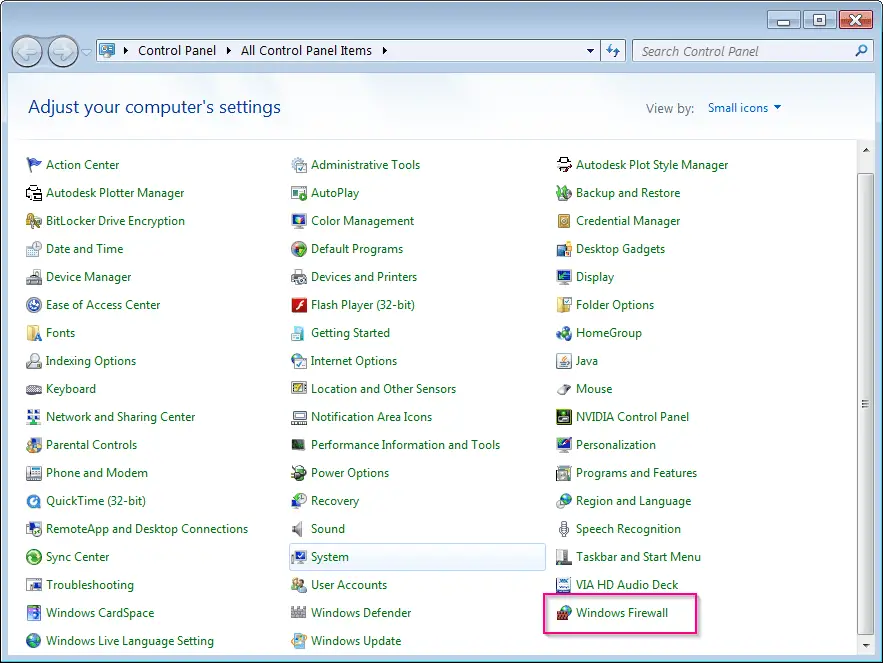Image resolution: width=883 pixels, height=663 pixels.
Task: Open the Parental Controls icon
Action: pos(34,445)
